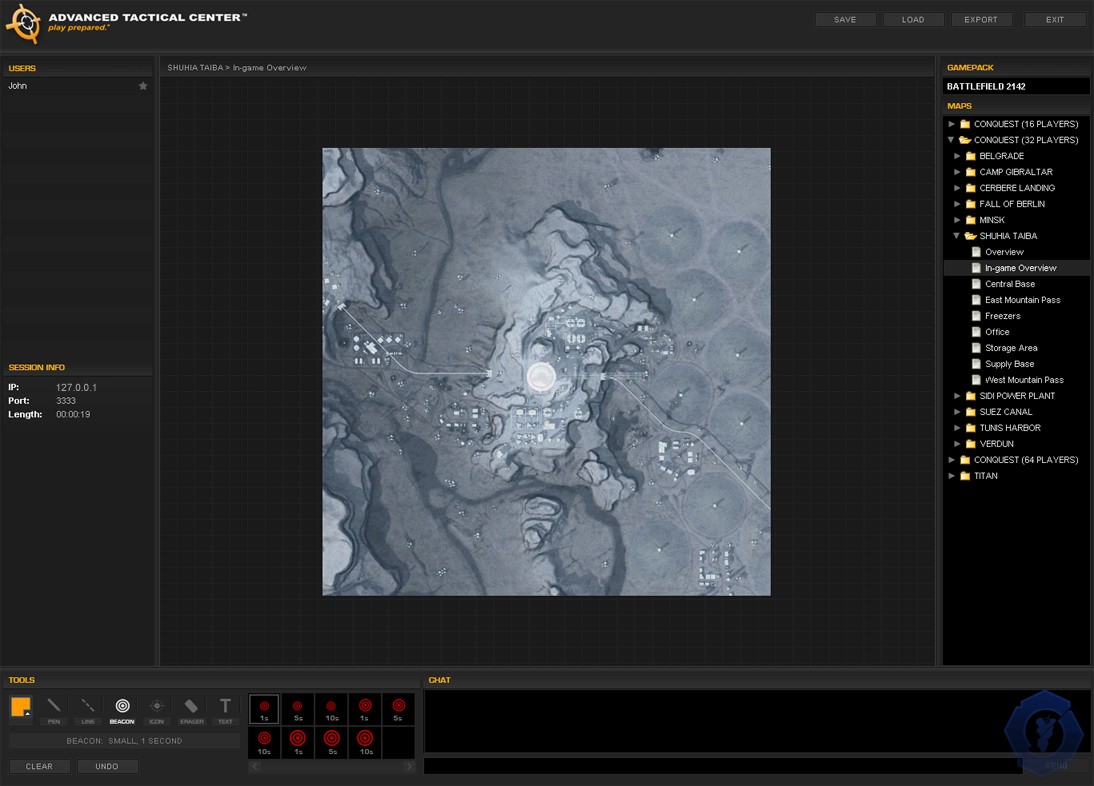Expand the VERDUN map folder
1094x786 pixels.
pos(957,444)
